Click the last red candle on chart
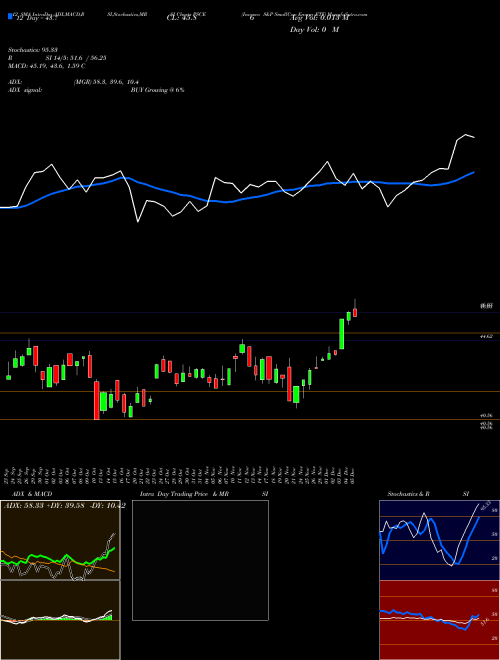500x660 pixels. (x=355, y=312)
